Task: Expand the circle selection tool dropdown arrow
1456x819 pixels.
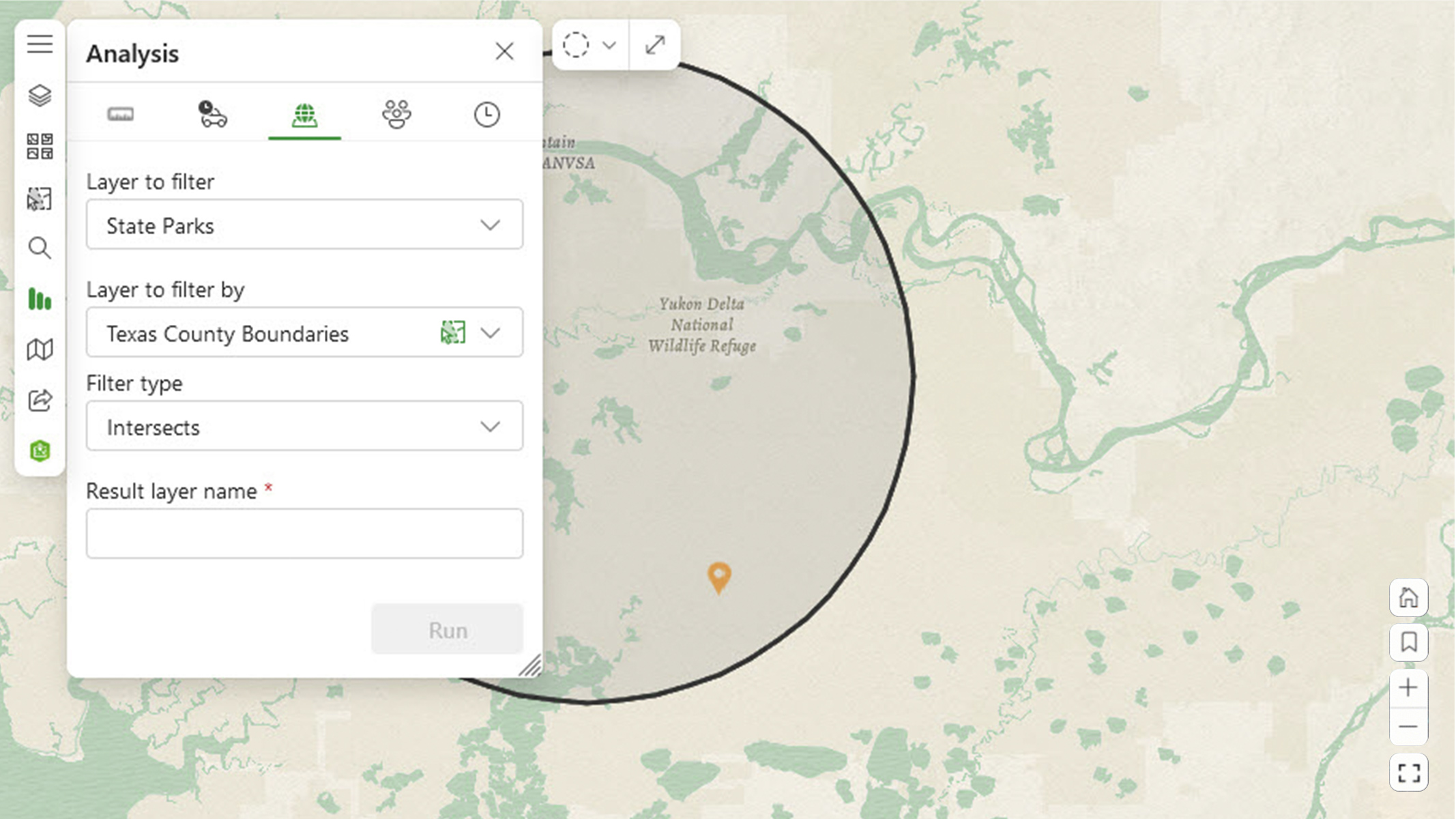Action: click(x=609, y=45)
